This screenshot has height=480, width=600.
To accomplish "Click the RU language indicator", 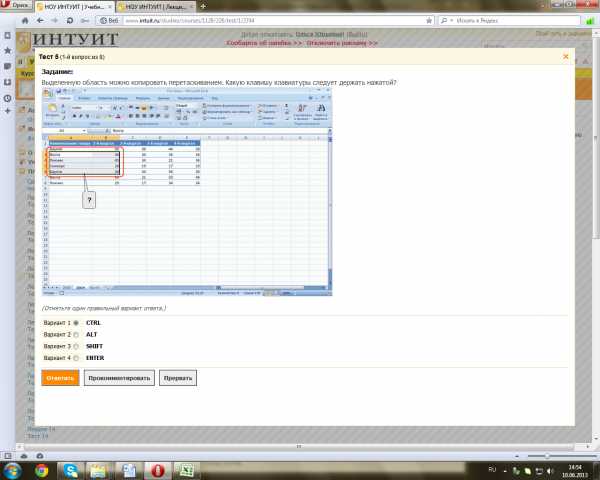I will 492,469.
